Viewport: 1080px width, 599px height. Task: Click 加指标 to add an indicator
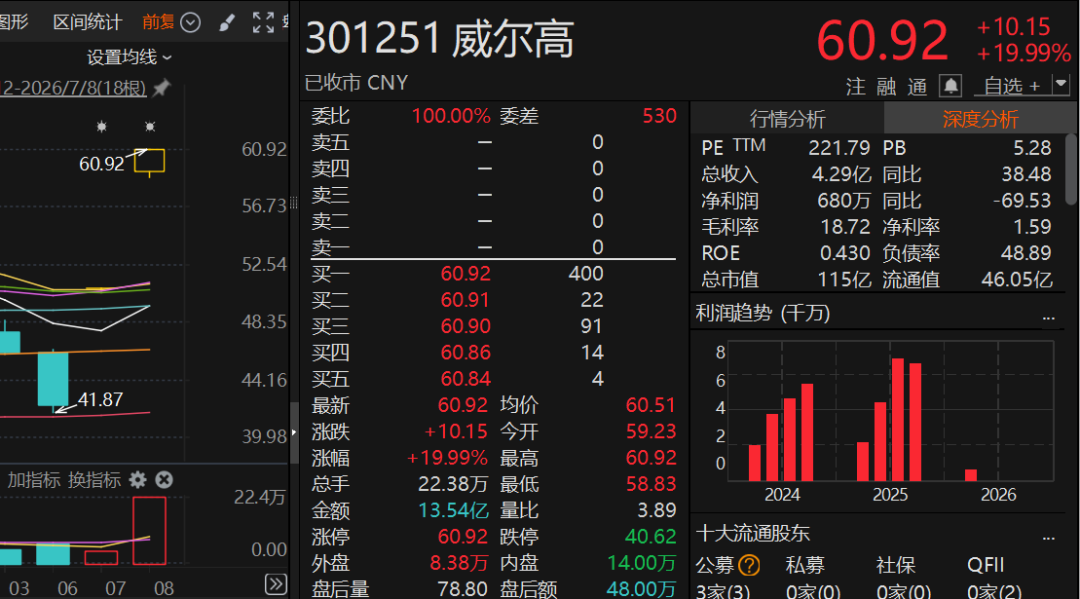tap(34, 480)
